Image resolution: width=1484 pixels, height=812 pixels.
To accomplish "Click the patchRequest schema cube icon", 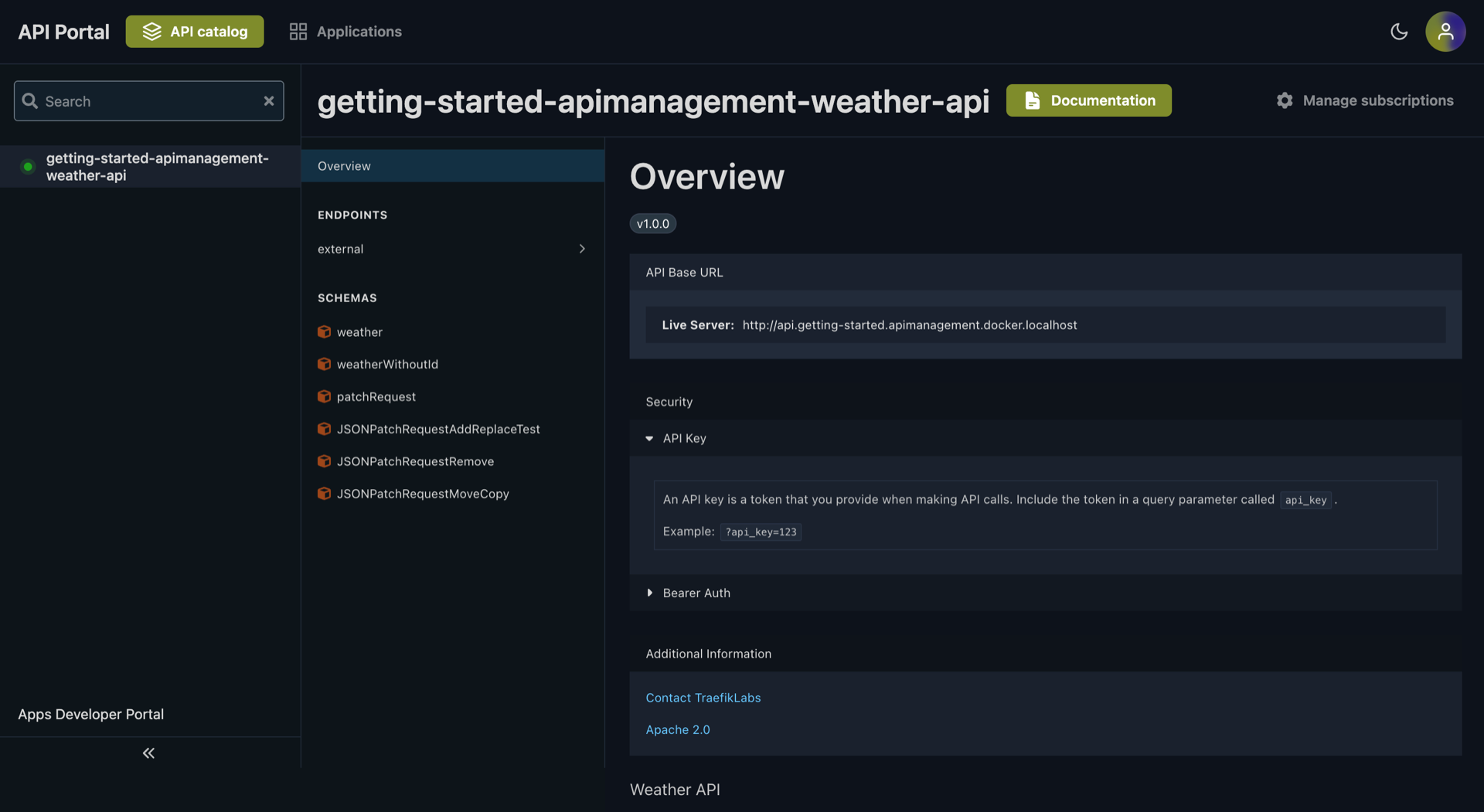I will (325, 397).
